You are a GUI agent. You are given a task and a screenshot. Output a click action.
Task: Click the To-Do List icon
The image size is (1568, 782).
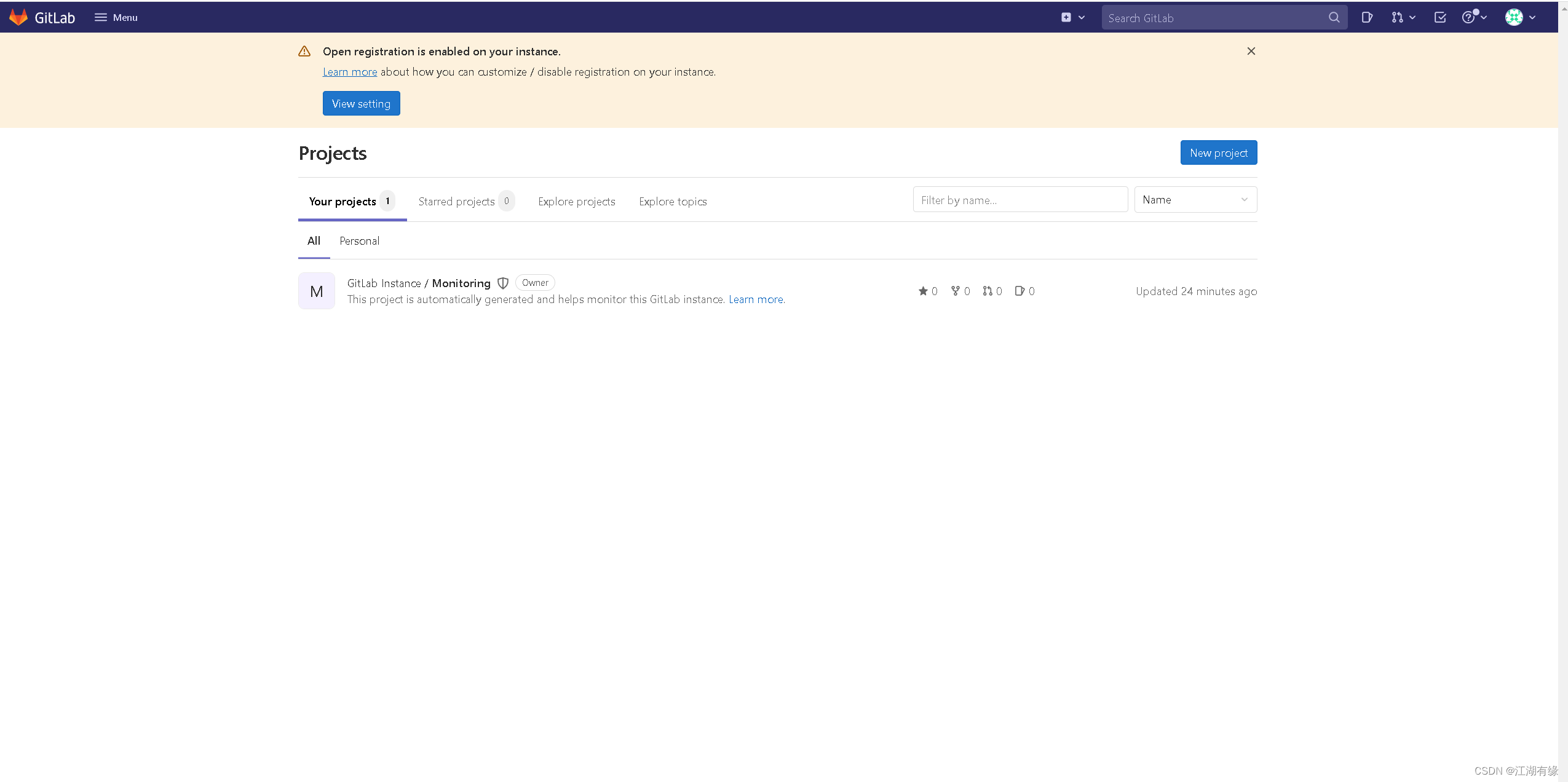(1440, 17)
